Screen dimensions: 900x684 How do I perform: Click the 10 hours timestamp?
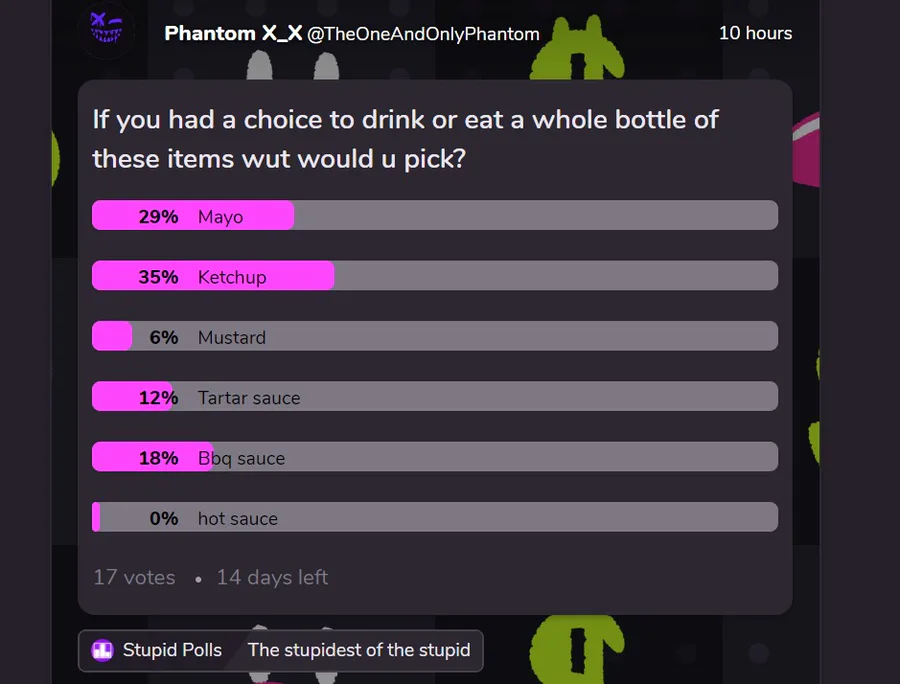tap(755, 33)
